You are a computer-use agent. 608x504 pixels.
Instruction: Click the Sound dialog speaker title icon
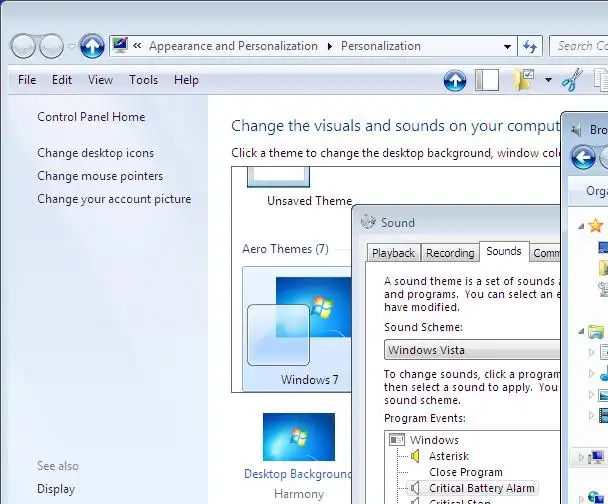click(368, 222)
